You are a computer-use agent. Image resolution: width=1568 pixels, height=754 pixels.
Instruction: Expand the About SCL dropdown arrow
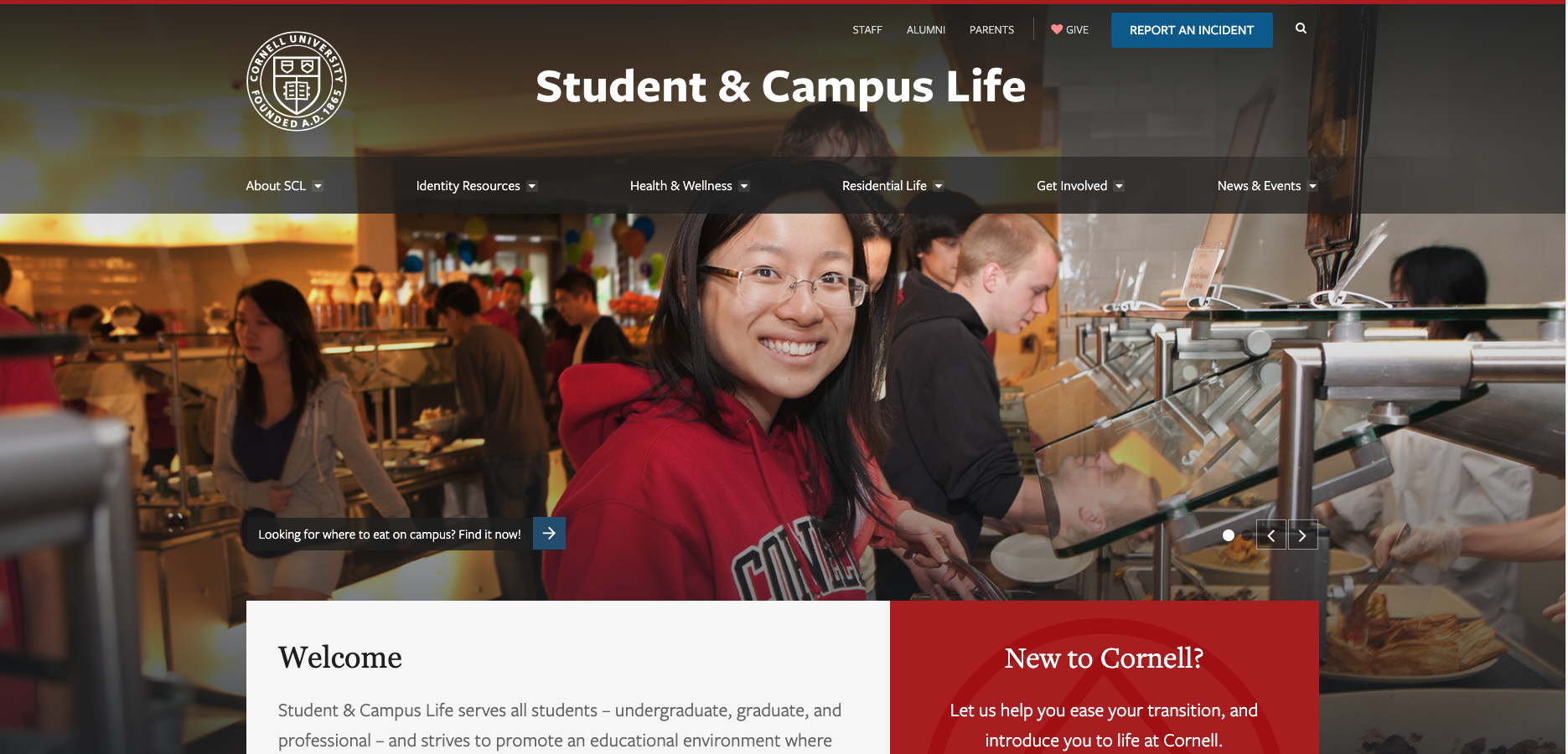click(x=318, y=186)
